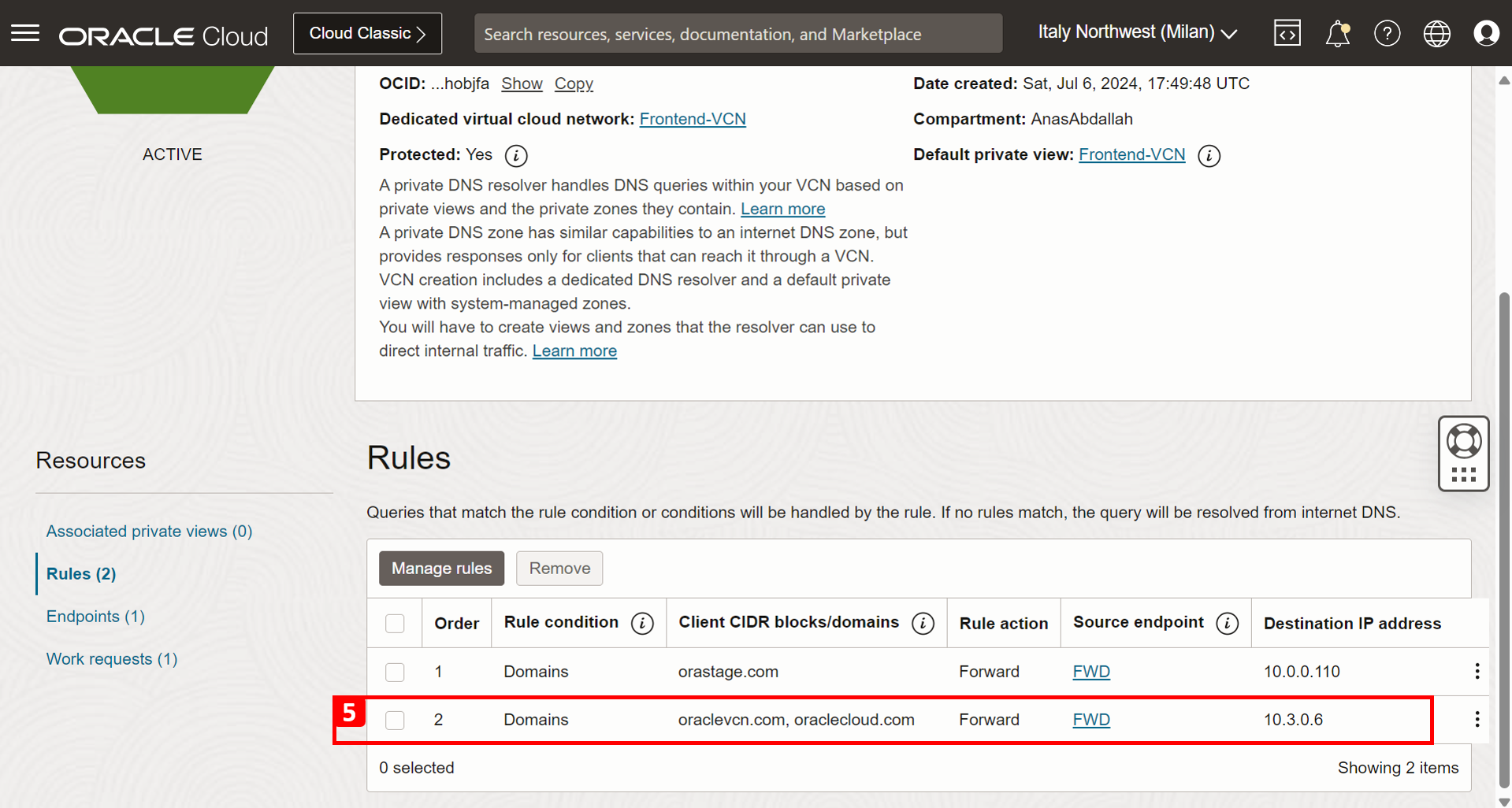
Task: Click the orastage.com domain cell
Action: 728,672
